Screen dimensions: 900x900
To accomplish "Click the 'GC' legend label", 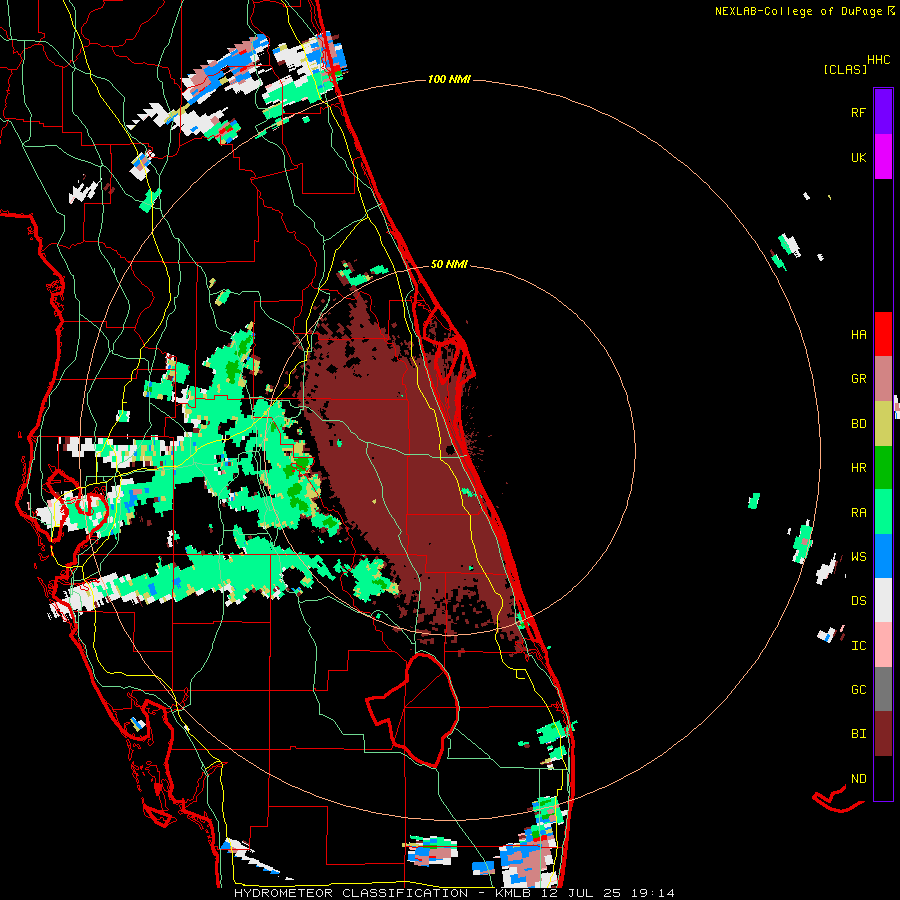I will 858,690.
